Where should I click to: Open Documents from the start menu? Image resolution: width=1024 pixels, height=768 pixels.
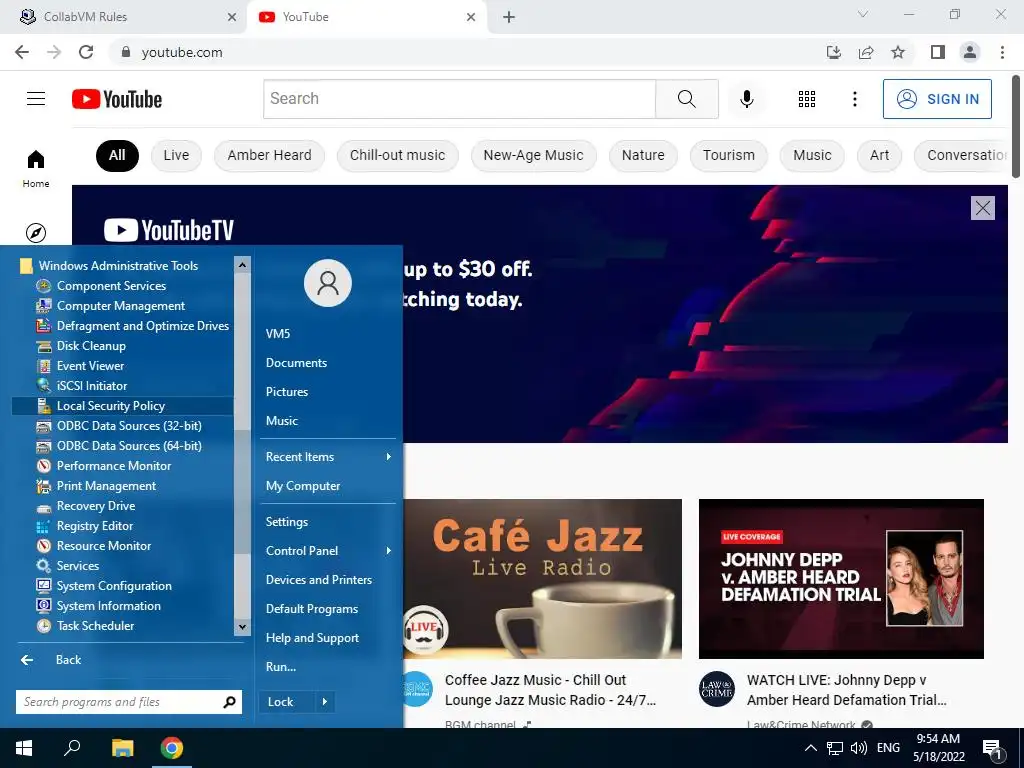point(296,362)
